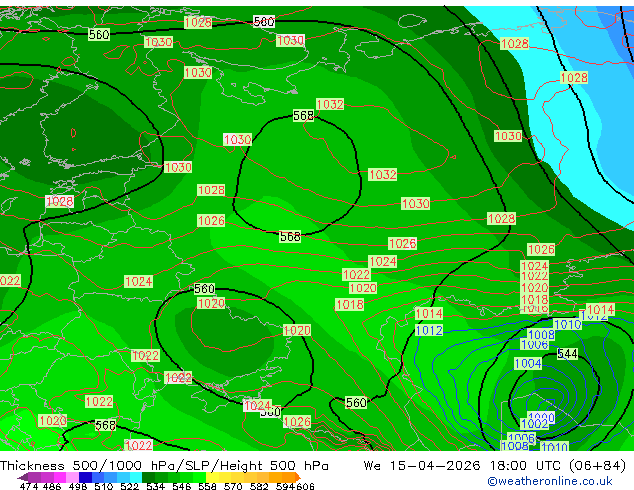Pick the bright magenta legend swatch
Viewport: 634px width, 490px height.
pyautogui.click(x=59, y=477)
